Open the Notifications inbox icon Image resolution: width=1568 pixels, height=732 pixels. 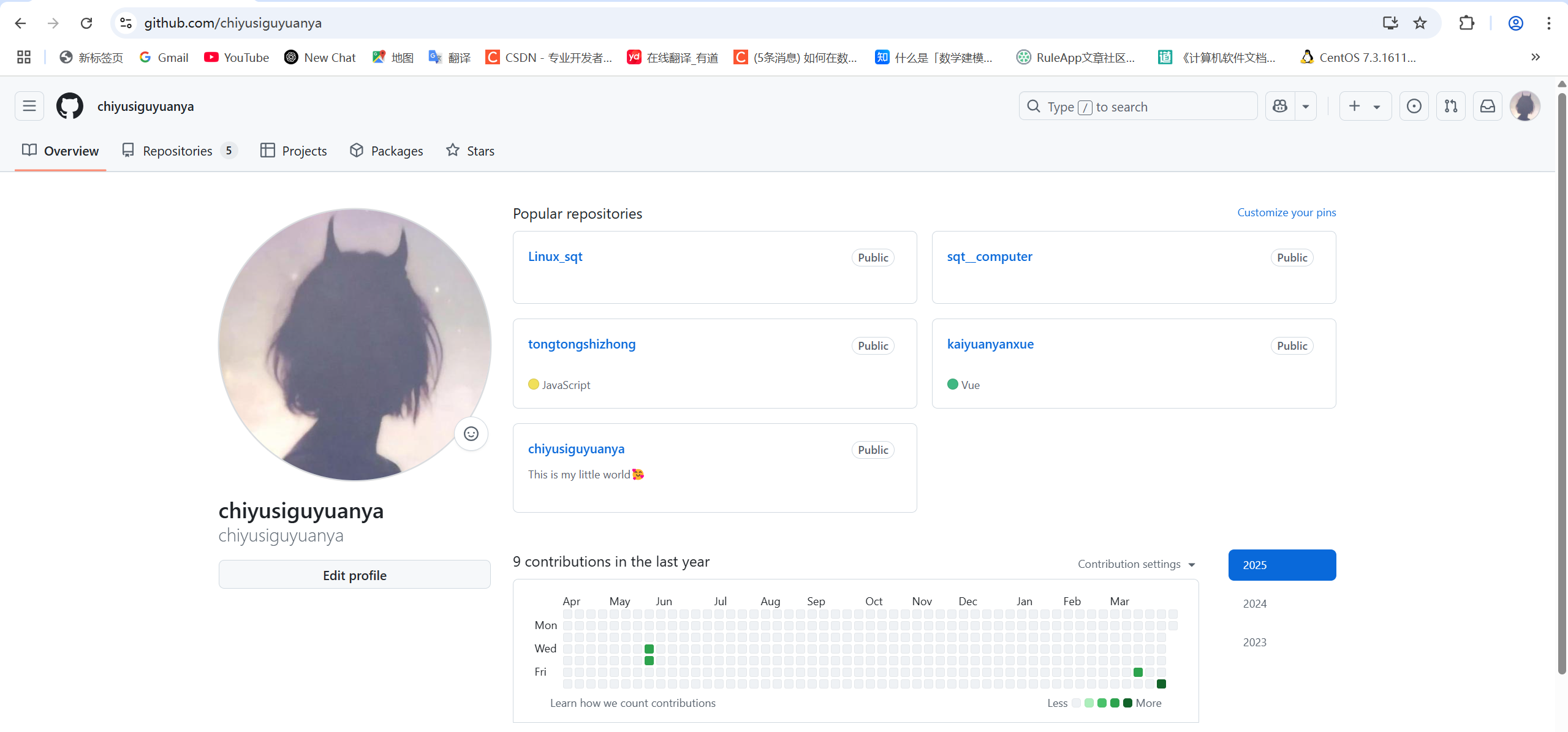click(x=1487, y=106)
